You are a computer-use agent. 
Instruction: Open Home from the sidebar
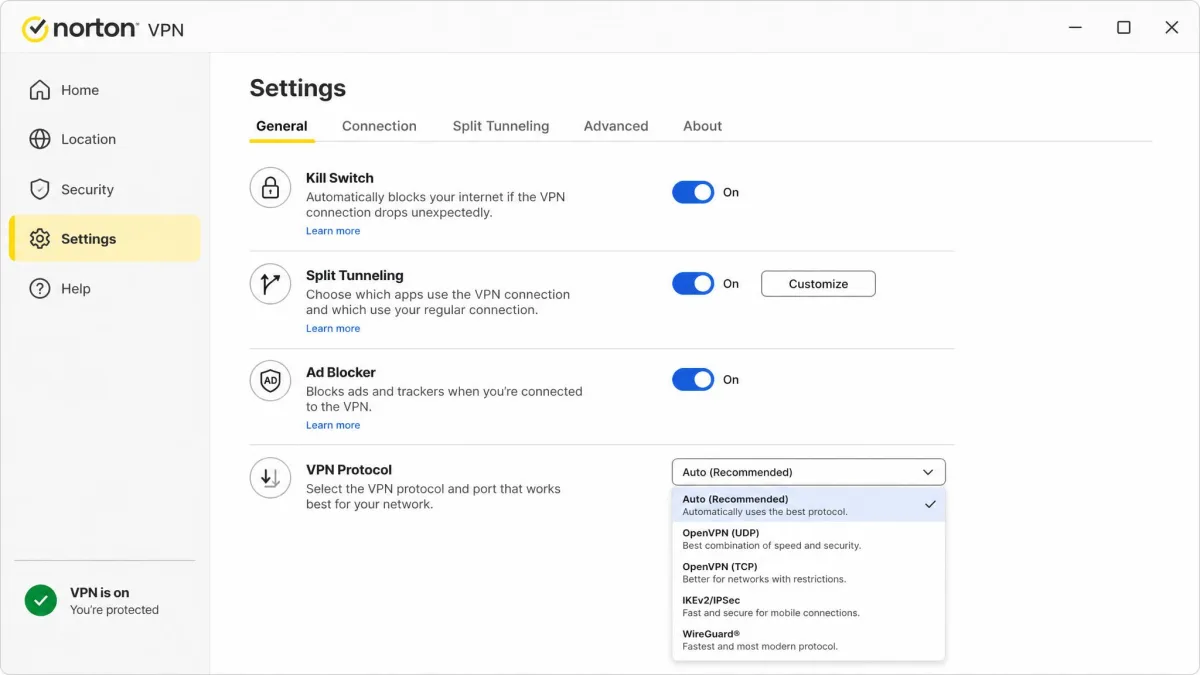click(104, 90)
